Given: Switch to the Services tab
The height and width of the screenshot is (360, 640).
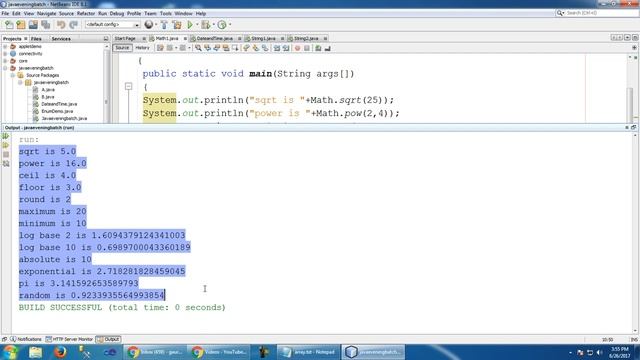Looking at the screenshot, I should tap(61, 39).
